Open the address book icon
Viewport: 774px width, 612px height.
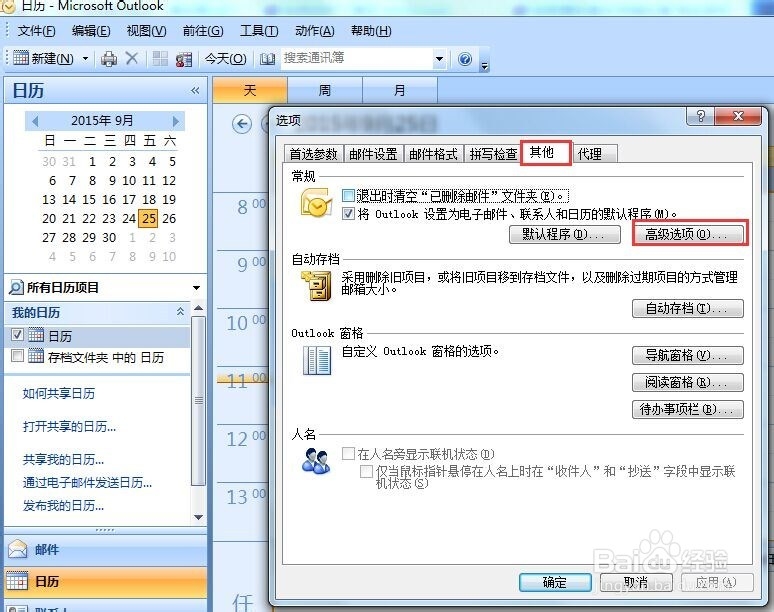coord(267,59)
